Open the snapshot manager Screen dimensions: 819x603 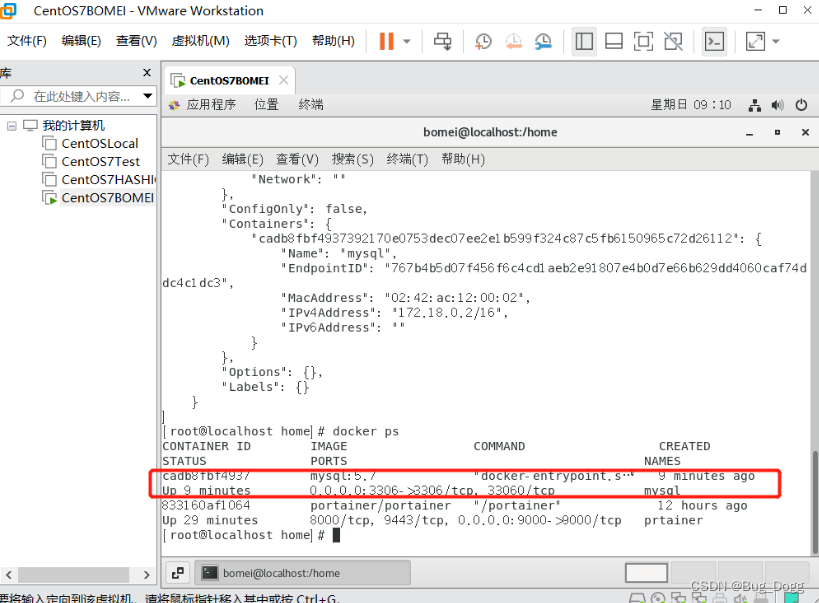pos(543,41)
